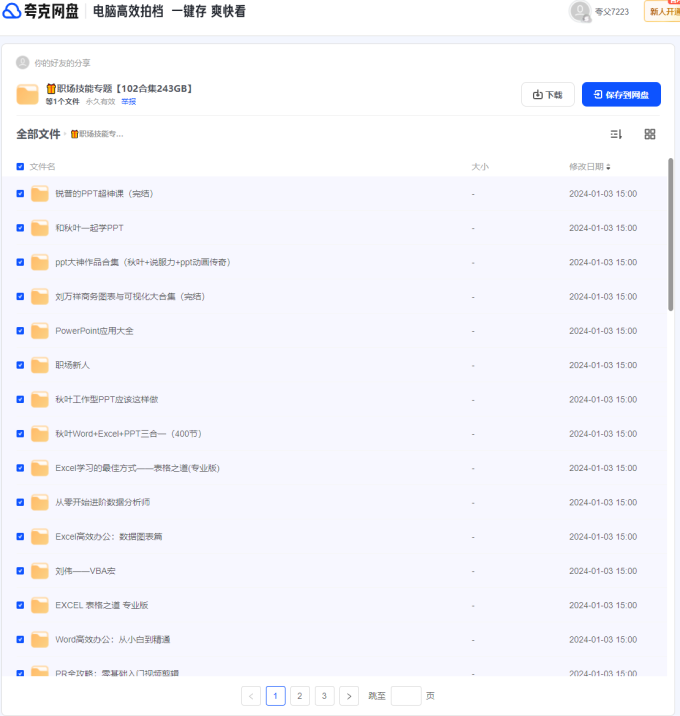Click the shared folder icon next to 职场技能专题
The width and height of the screenshot is (680, 716).
click(x=27, y=94)
